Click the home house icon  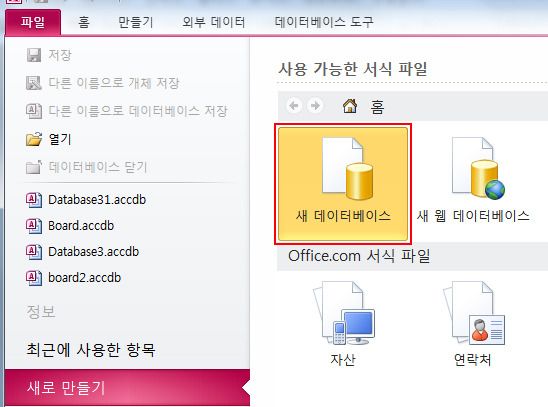(x=350, y=106)
